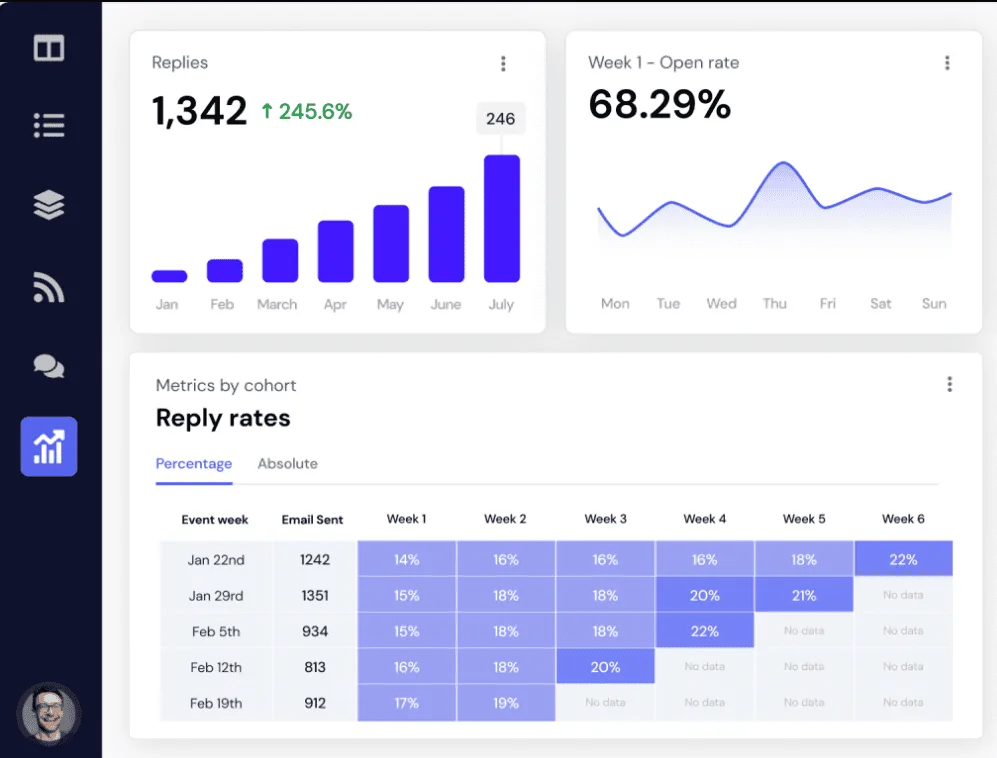Select the 20% cell for Feb 12th Week 3
The width and height of the screenshot is (997, 758).
point(605,666)
